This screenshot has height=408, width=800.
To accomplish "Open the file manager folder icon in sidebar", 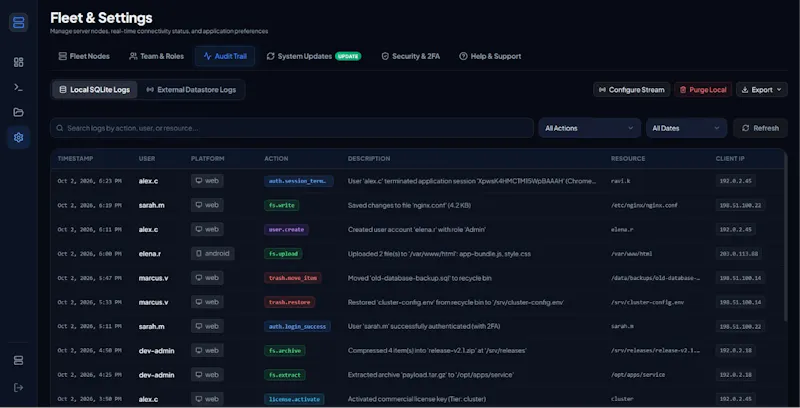I will 18,112.
